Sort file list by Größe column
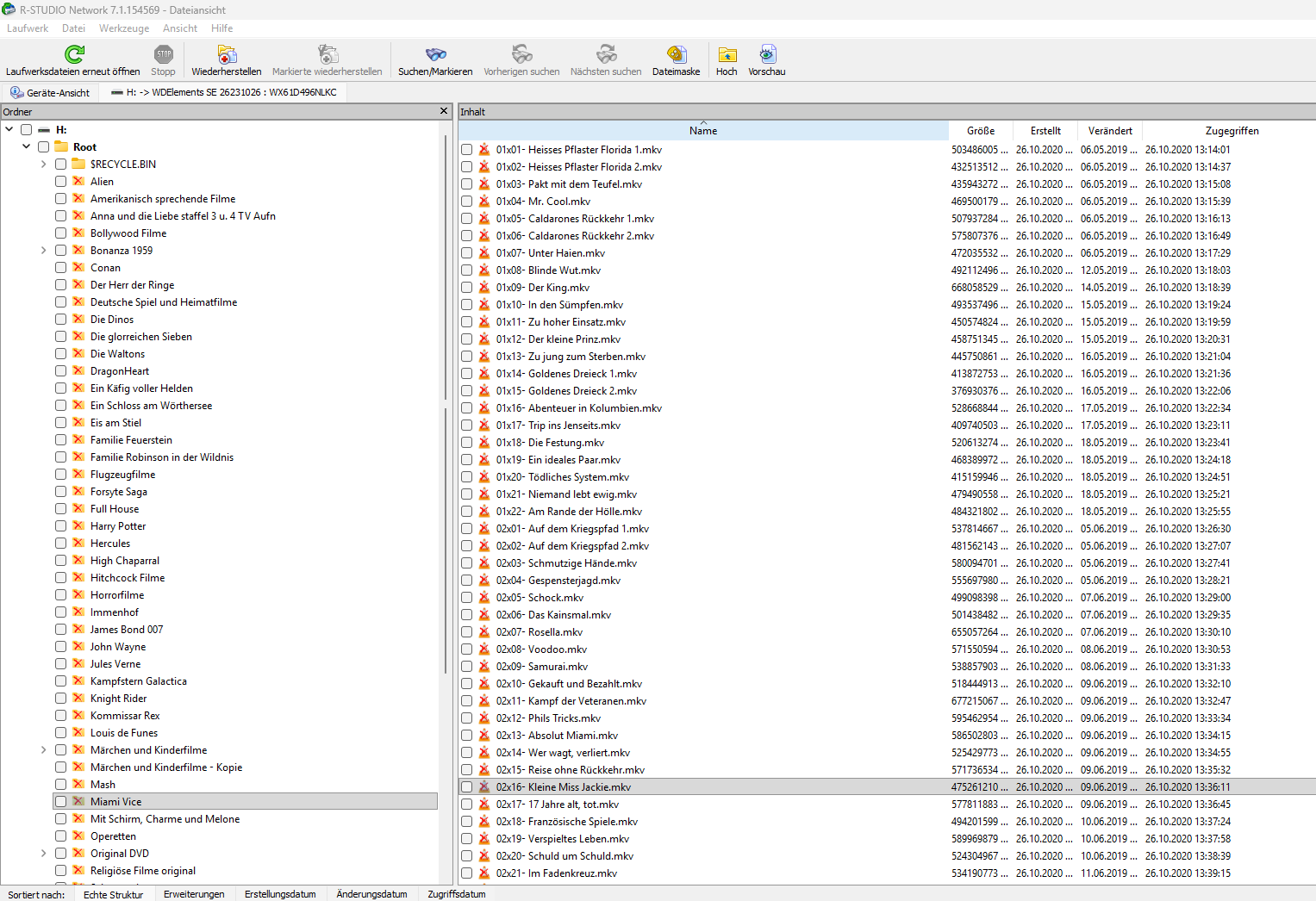This screenshot has width=1316, height=901. click(x=981, y=131)
